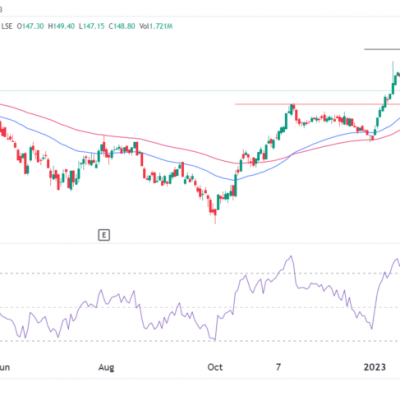Click the earnings 'E' marker on chart
The width and height of the screenshot is (400, 400).
[x=104, y=235]
